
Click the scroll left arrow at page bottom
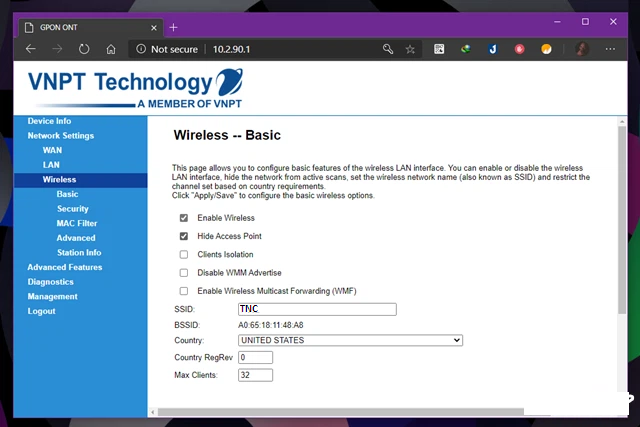click(x=153, y=412)
